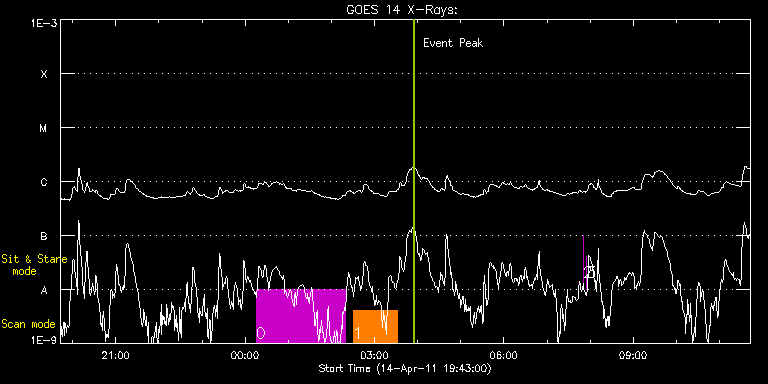The height and width of the screenshot is (384, 768).
Task: Click the small magenta marker labeled 2
Action: pos(586,264)
